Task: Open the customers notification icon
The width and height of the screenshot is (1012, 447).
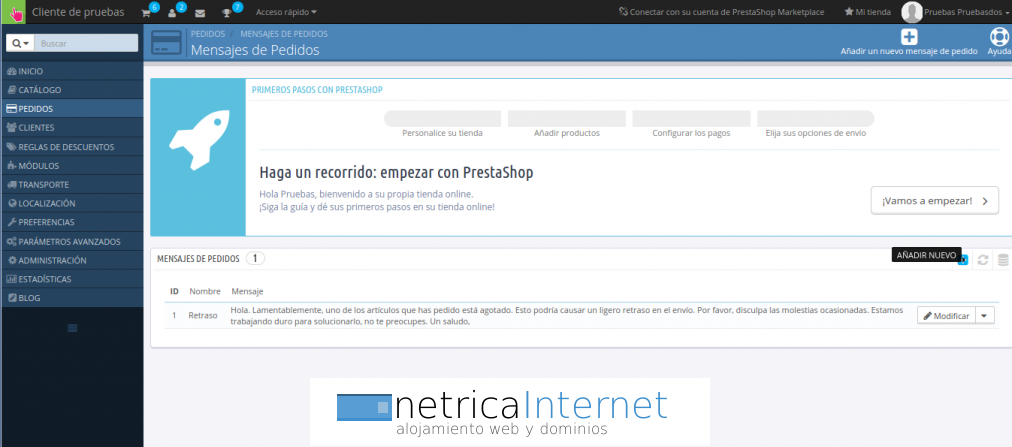Action: tap(173, 13)
